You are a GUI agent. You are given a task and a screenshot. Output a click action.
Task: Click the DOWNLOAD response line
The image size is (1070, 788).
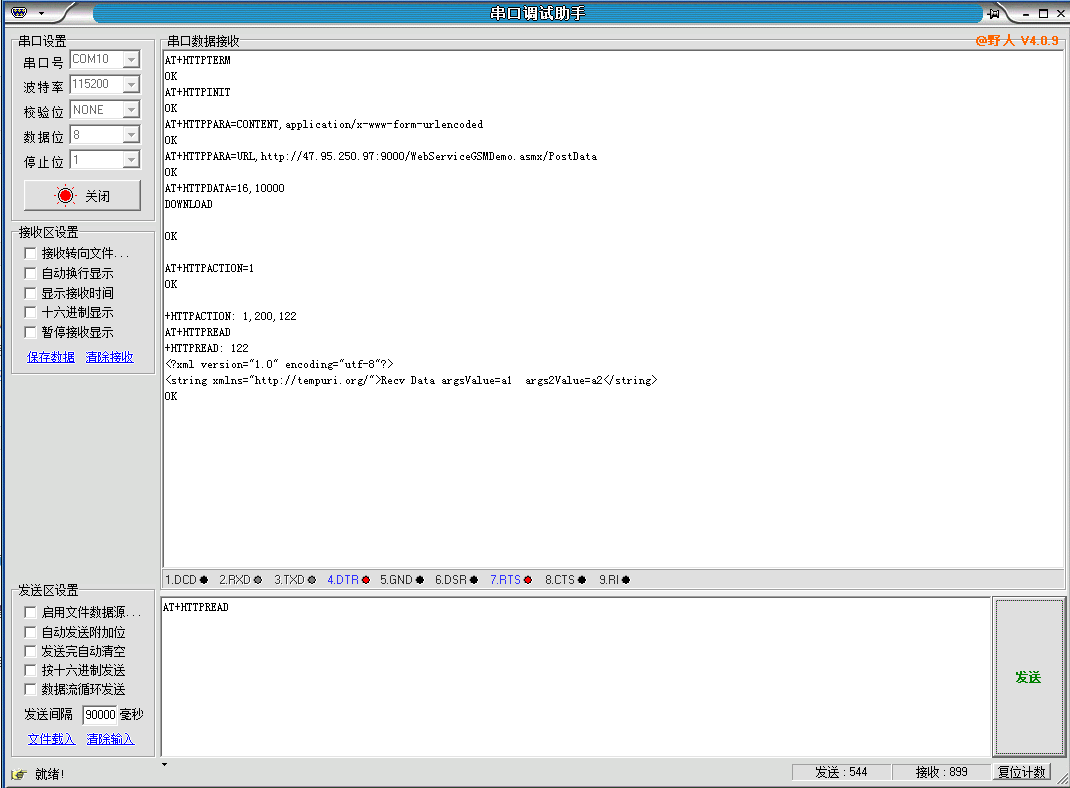pos(188,204)
